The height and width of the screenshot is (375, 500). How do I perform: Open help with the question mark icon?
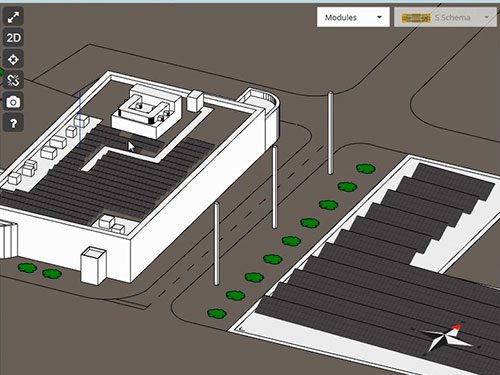coord(13,124)
